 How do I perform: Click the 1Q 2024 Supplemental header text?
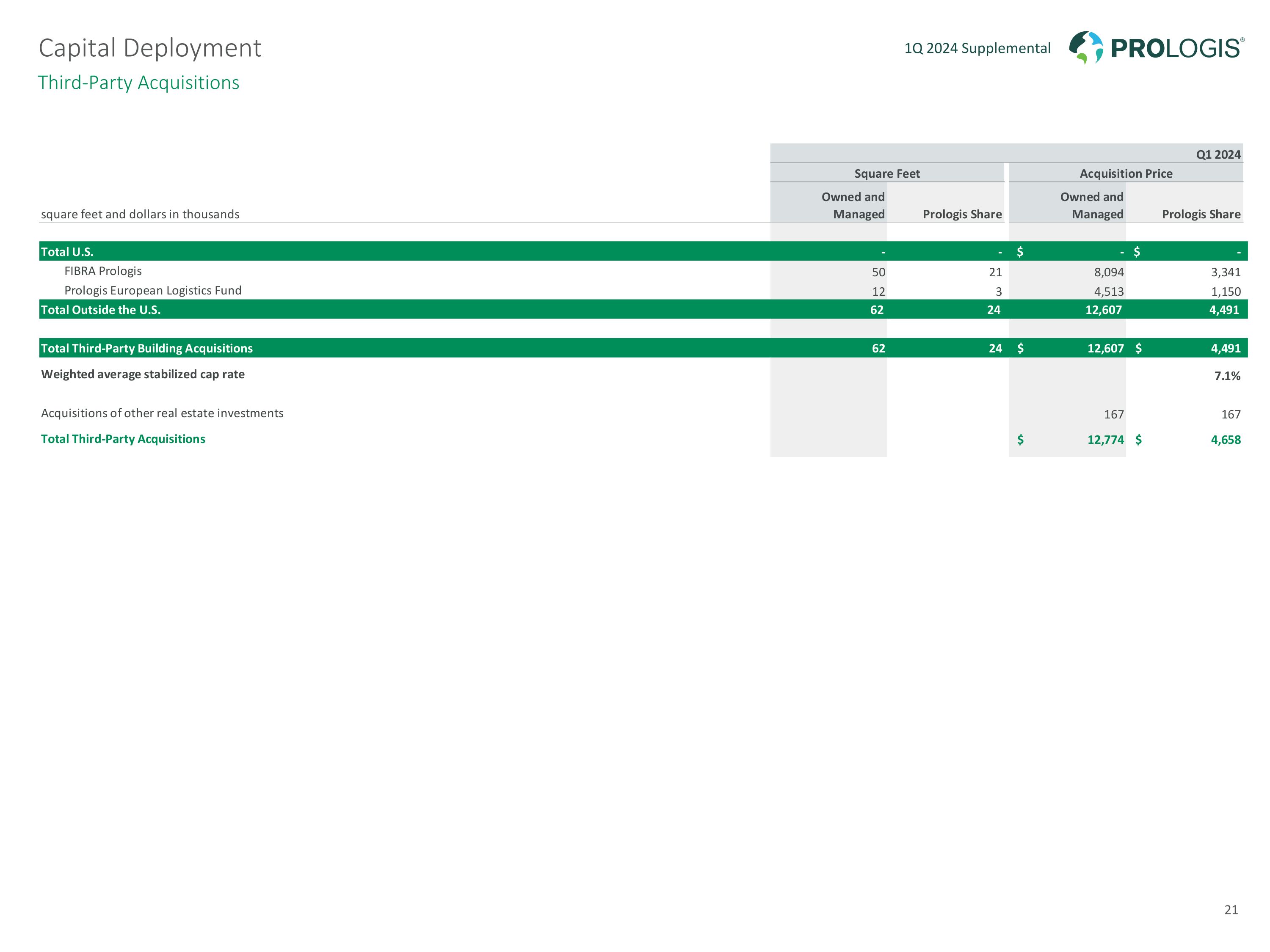coord(977,48)
